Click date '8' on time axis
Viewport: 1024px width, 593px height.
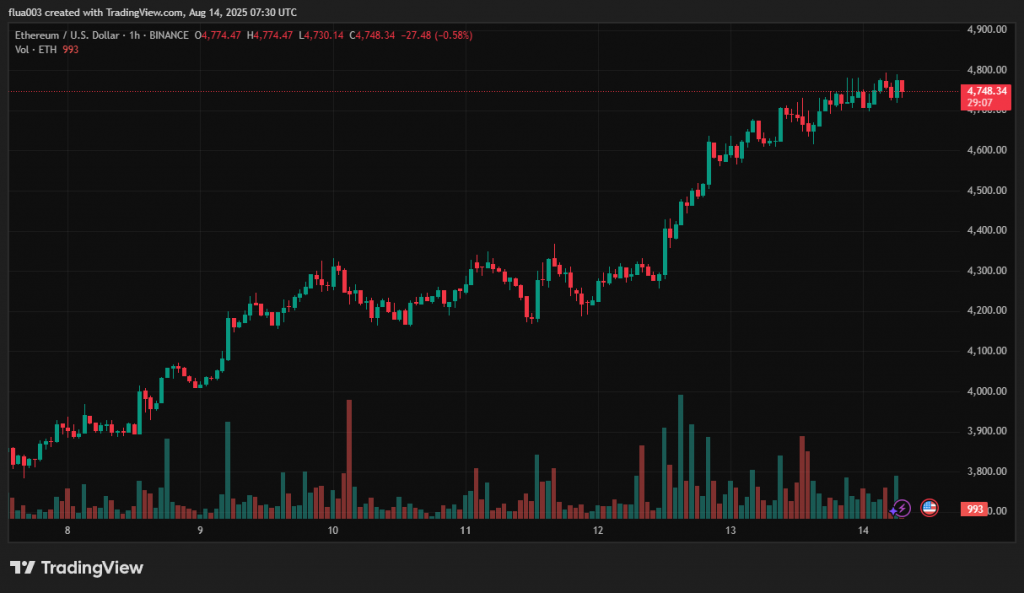tap(67, 530)
